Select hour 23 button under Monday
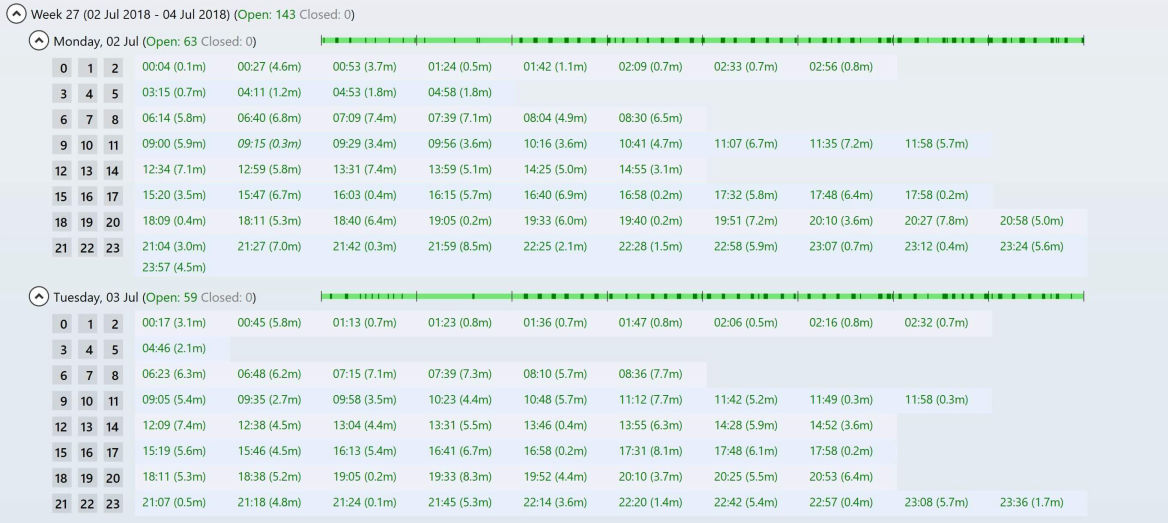 112,249
